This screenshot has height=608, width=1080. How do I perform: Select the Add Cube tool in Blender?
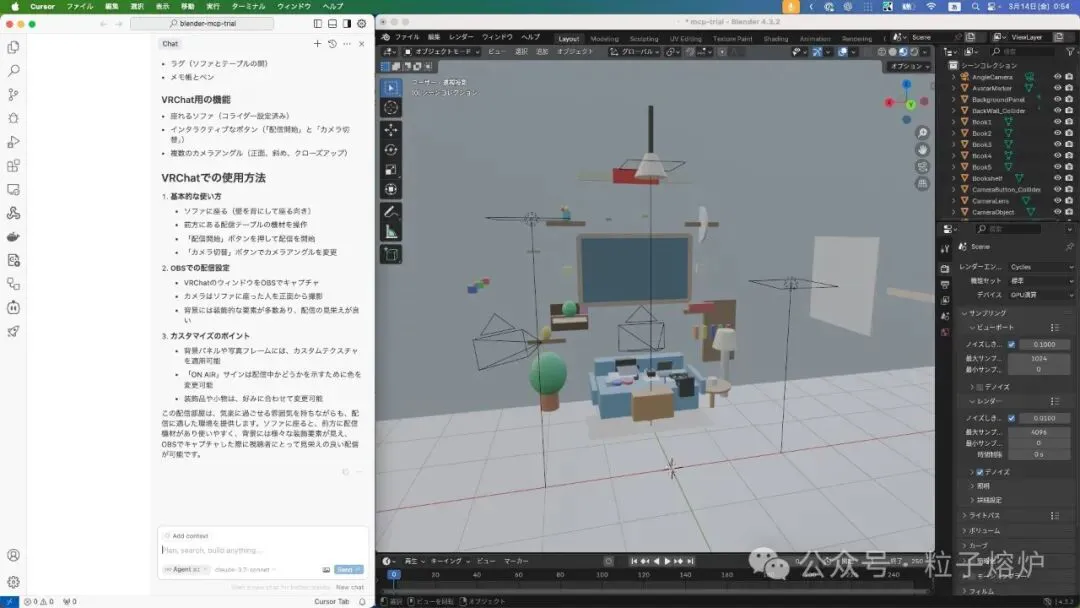click(391, 255)
